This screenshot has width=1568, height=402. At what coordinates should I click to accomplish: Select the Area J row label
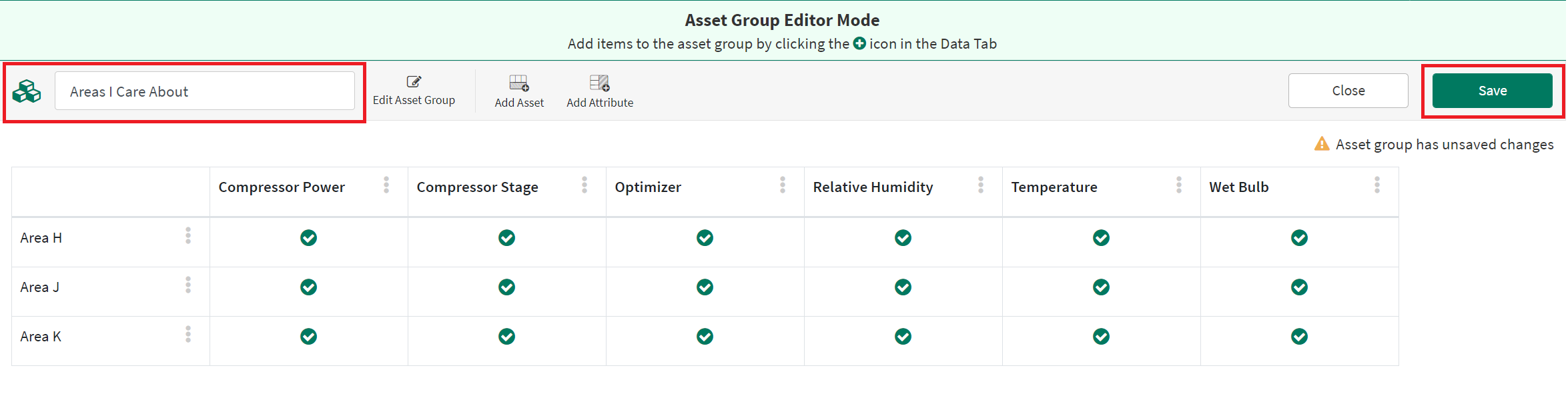pyautogui.click(x=40, y=287)
